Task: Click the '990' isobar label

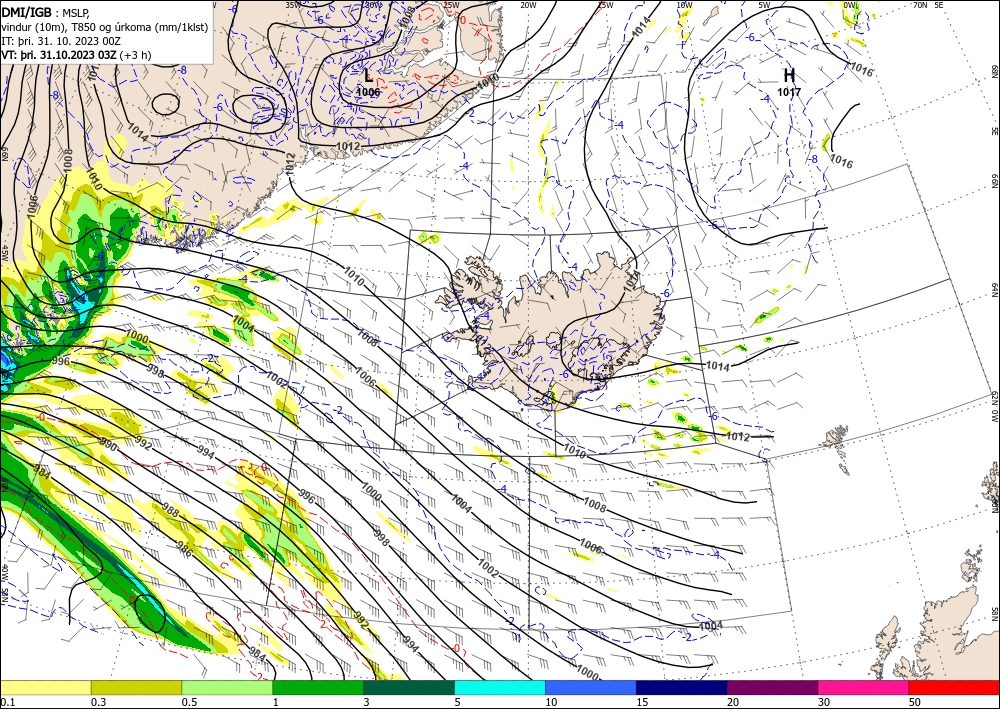Action: [x=108, y=446]
